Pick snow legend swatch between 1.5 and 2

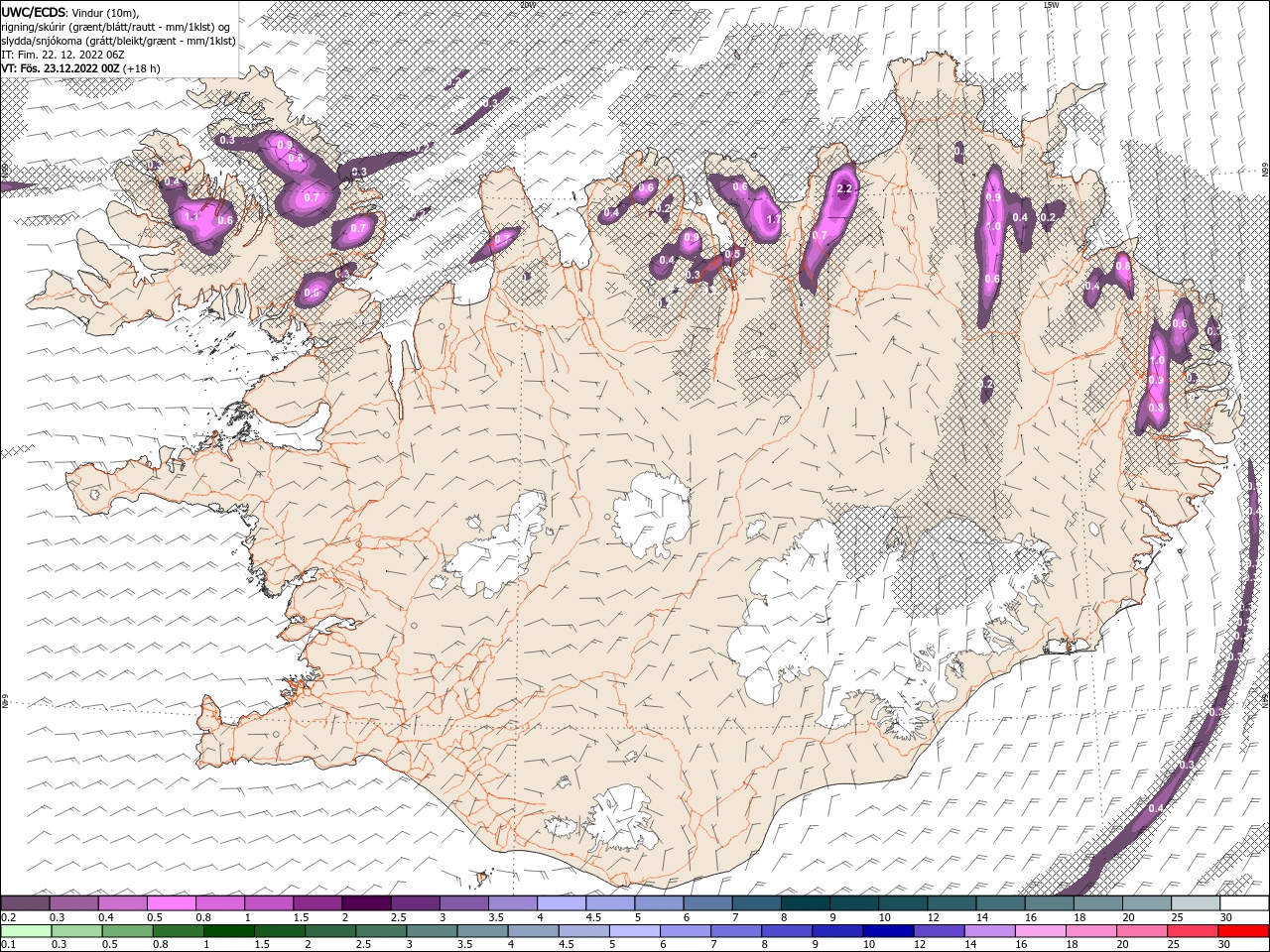pyautogui.click(x=317, y=902)
